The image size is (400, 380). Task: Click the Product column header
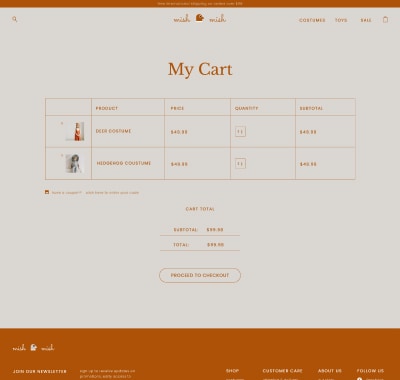(x=107, y=108)
